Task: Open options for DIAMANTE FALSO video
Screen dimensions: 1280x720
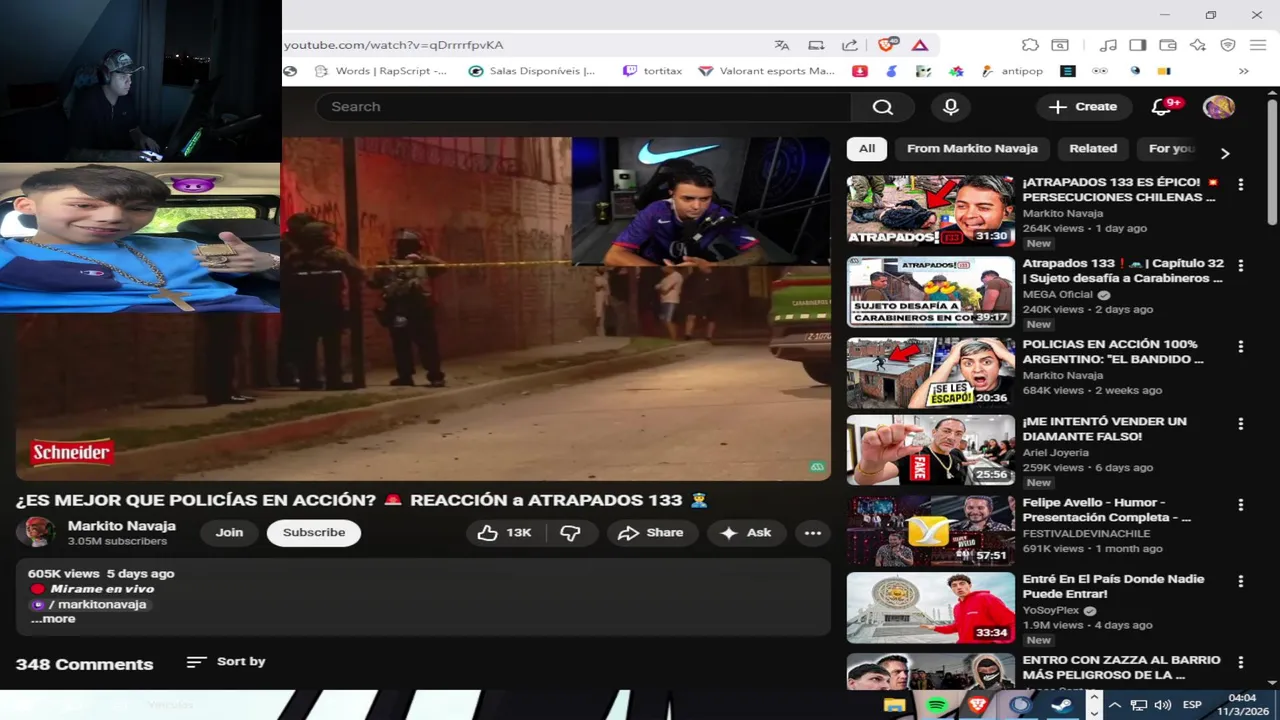Action: click(1240, 424)
